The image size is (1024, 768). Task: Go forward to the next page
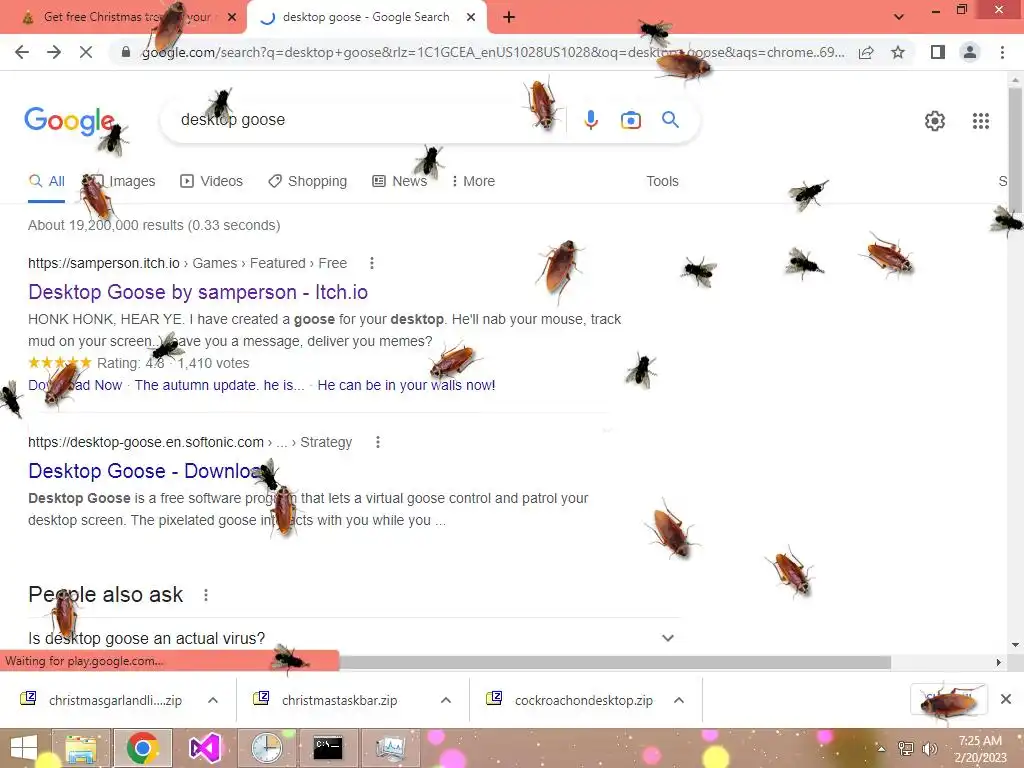pyautogui.click(x=54, y=52)
